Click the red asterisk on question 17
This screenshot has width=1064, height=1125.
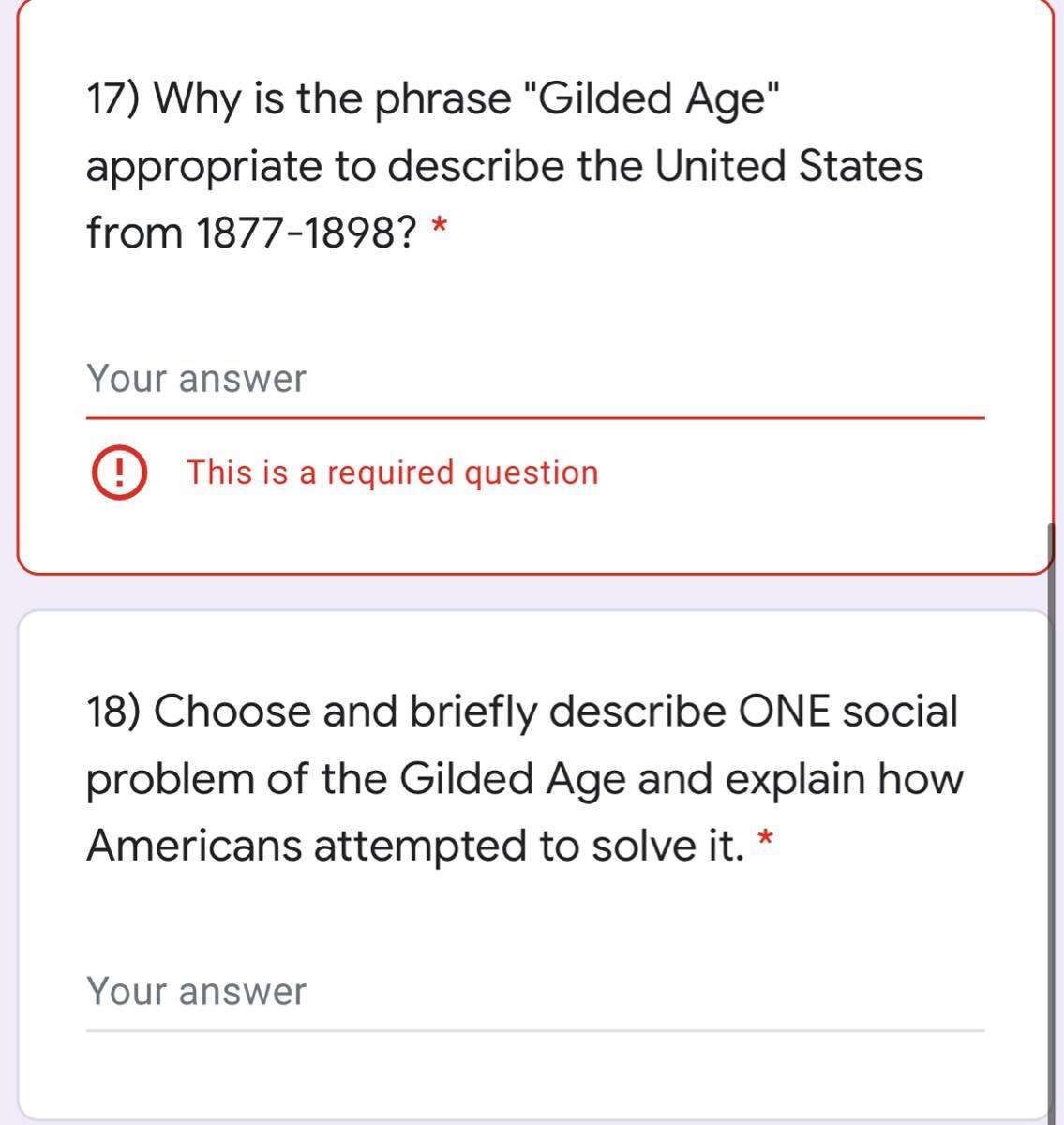439,228
